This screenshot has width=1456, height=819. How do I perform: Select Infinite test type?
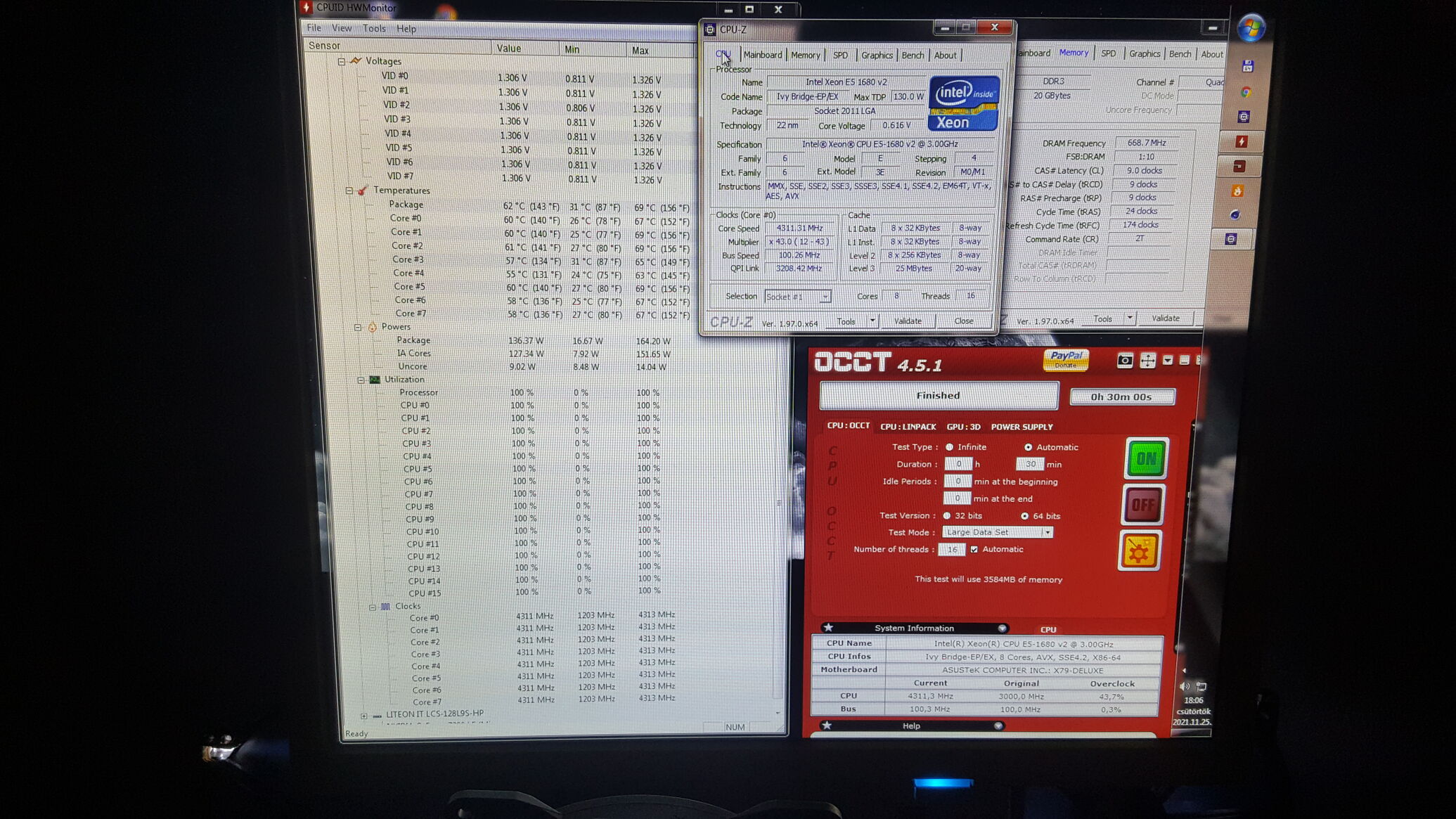pos(949,447)
